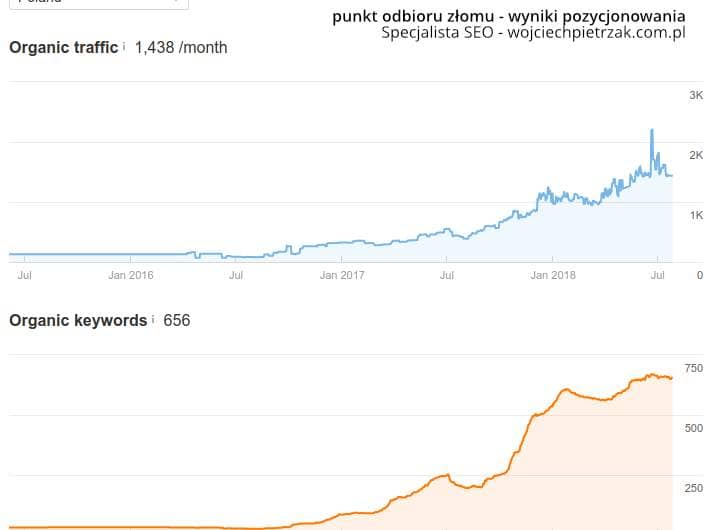Click the 3K label on traffic axis
The height and width of the screenshot is (530, 720).
696,95
